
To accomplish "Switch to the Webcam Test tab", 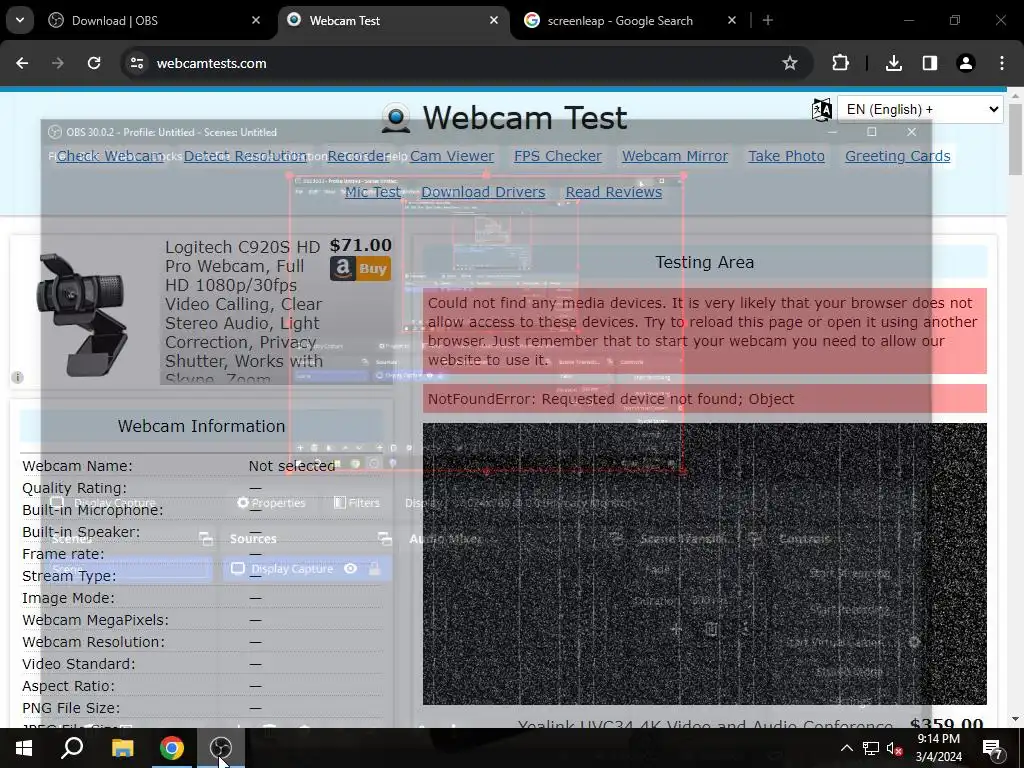I will tap(394, 21).
